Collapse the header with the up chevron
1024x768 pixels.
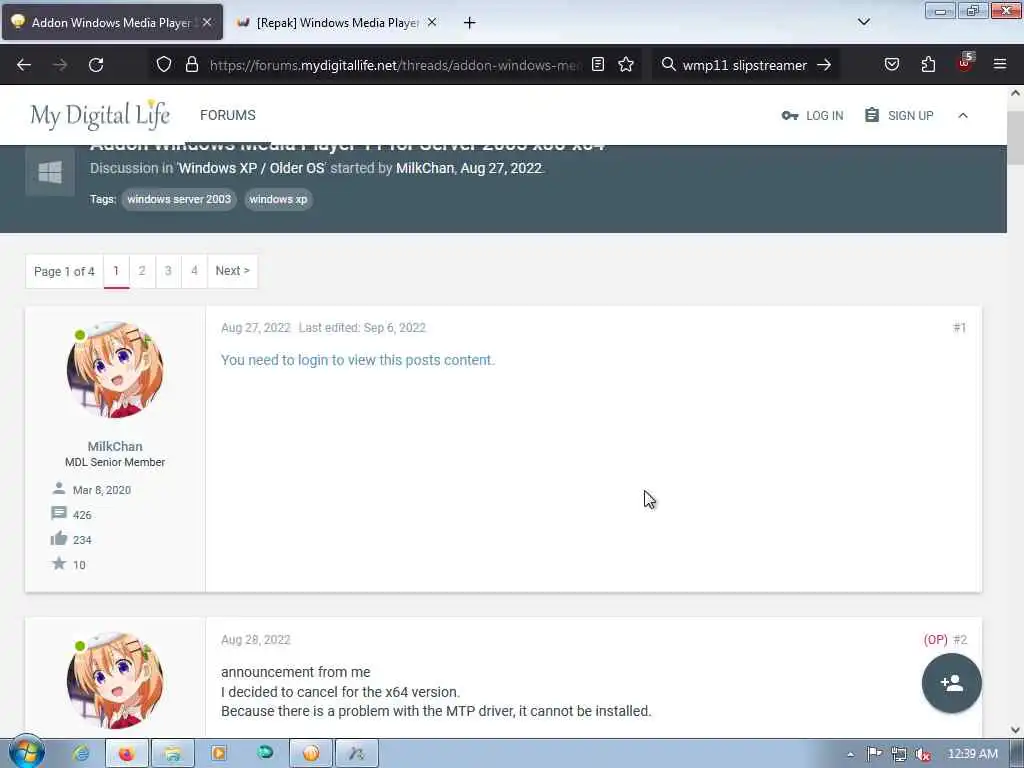coord(963,116)
